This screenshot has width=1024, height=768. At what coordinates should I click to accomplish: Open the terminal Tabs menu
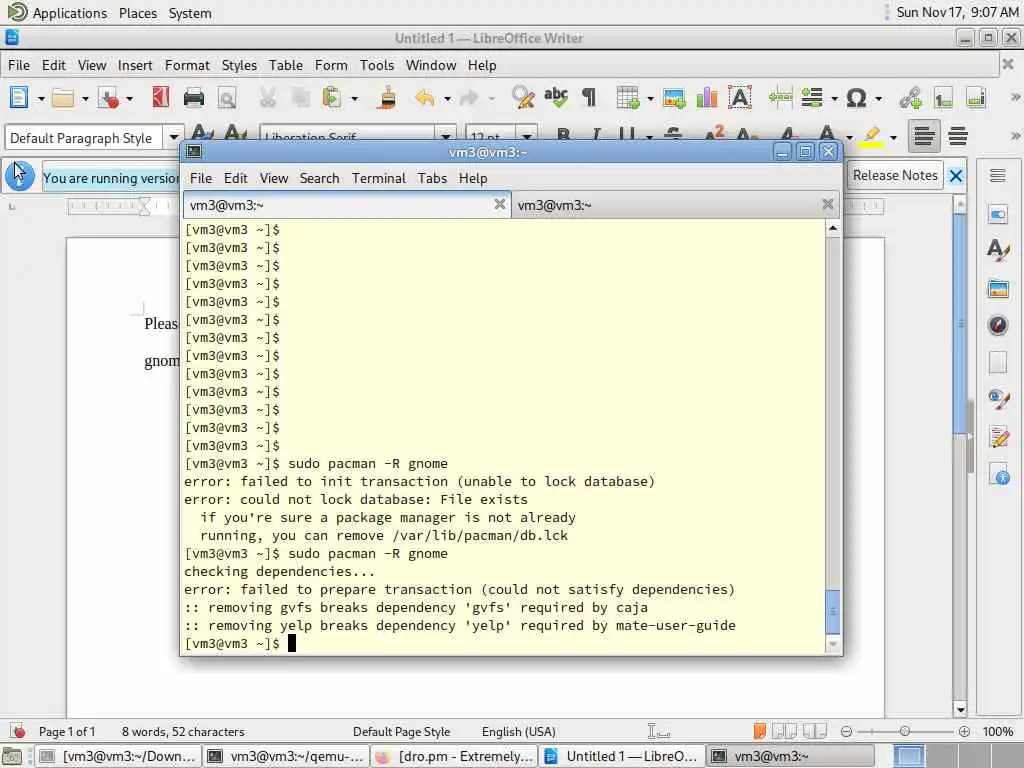click(x=432, y=178)
